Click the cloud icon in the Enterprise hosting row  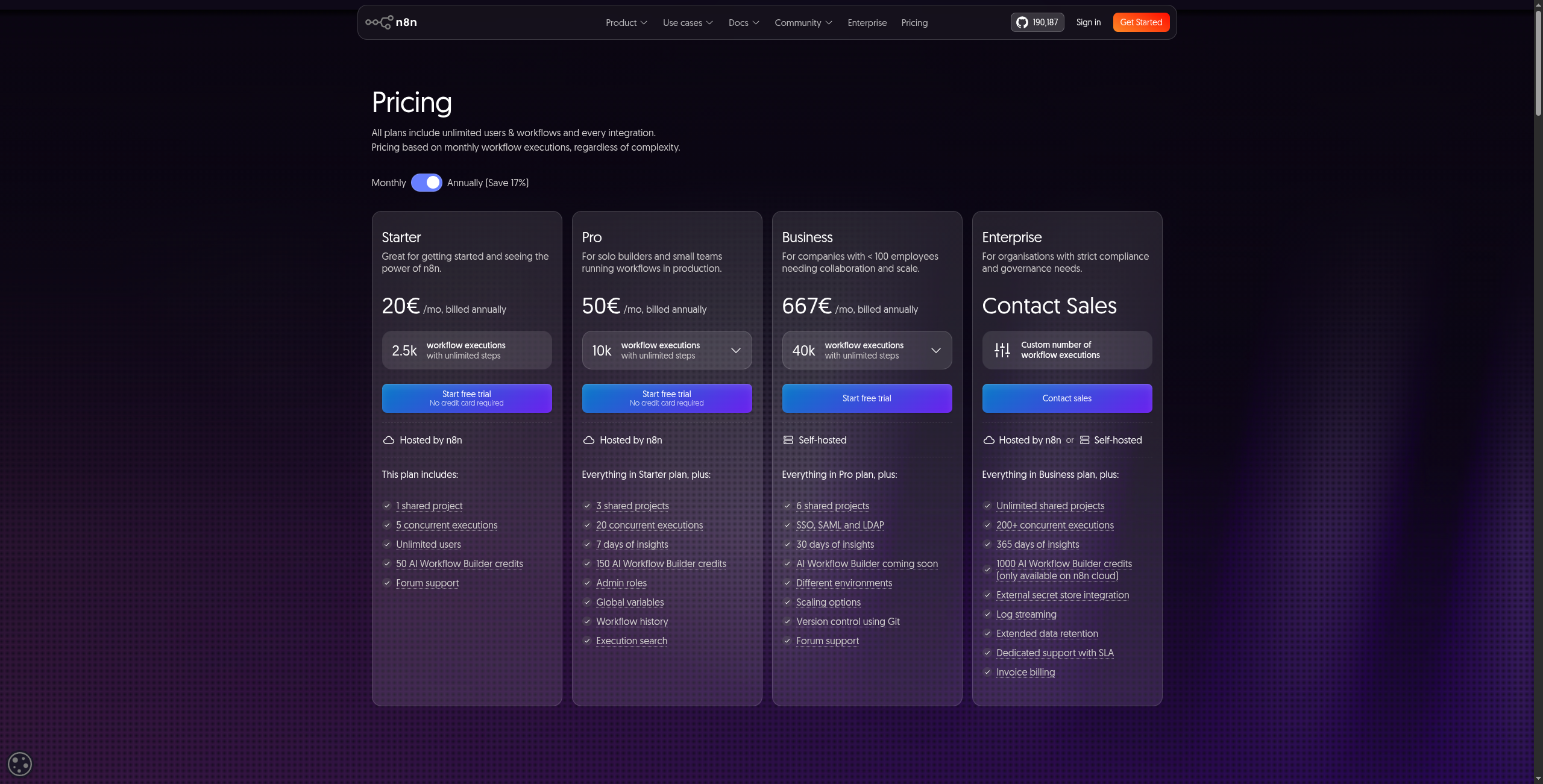988,441
